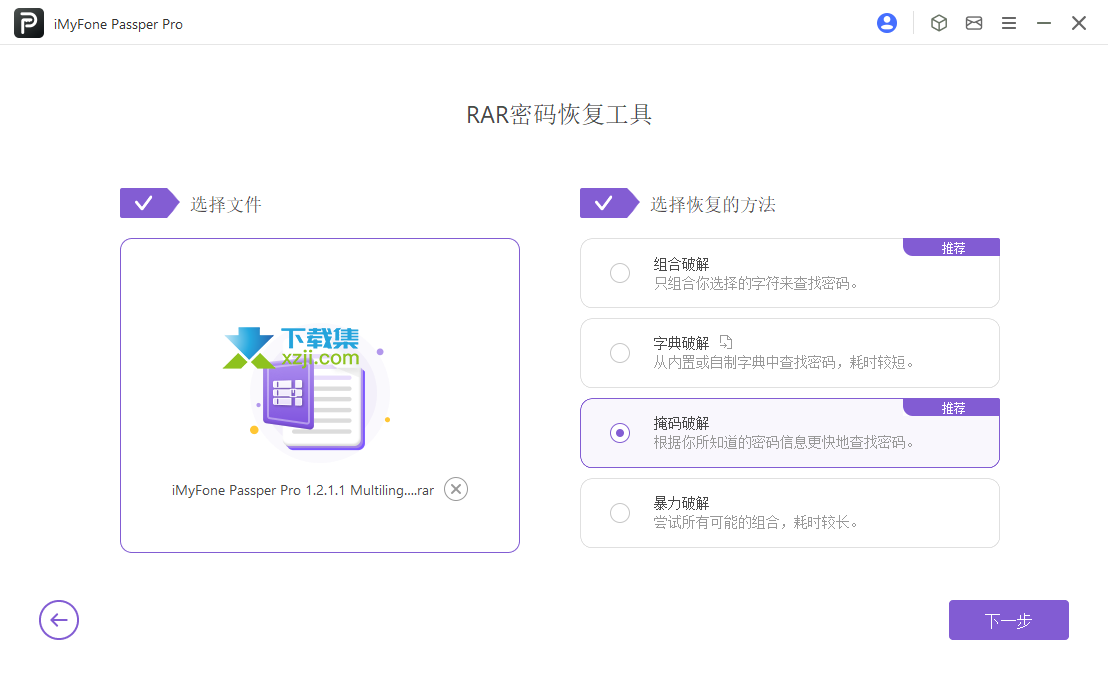Select the 掩码破解 radio button

pos(620,433)
